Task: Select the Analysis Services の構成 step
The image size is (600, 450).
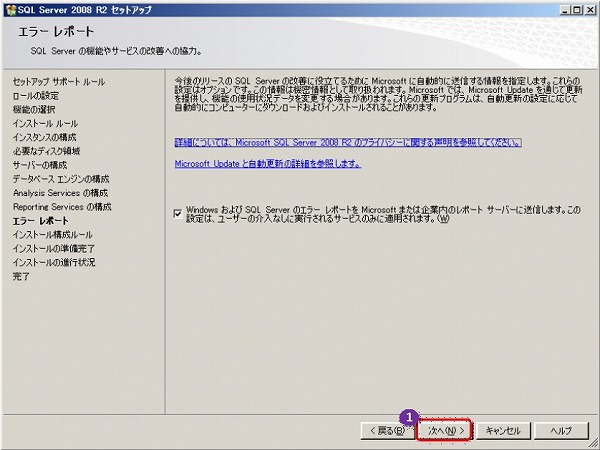Action: (60, 193)
